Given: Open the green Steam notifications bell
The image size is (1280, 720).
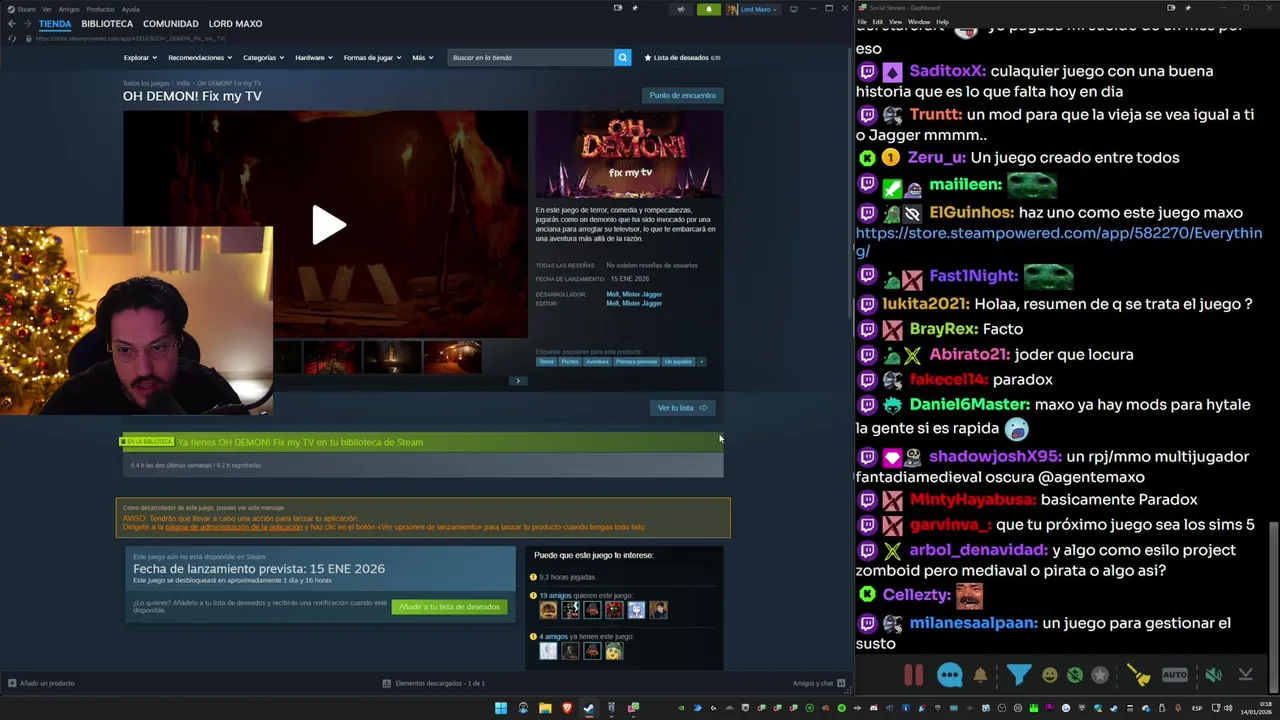Looking at the screenshot, I should click(708, 9).
